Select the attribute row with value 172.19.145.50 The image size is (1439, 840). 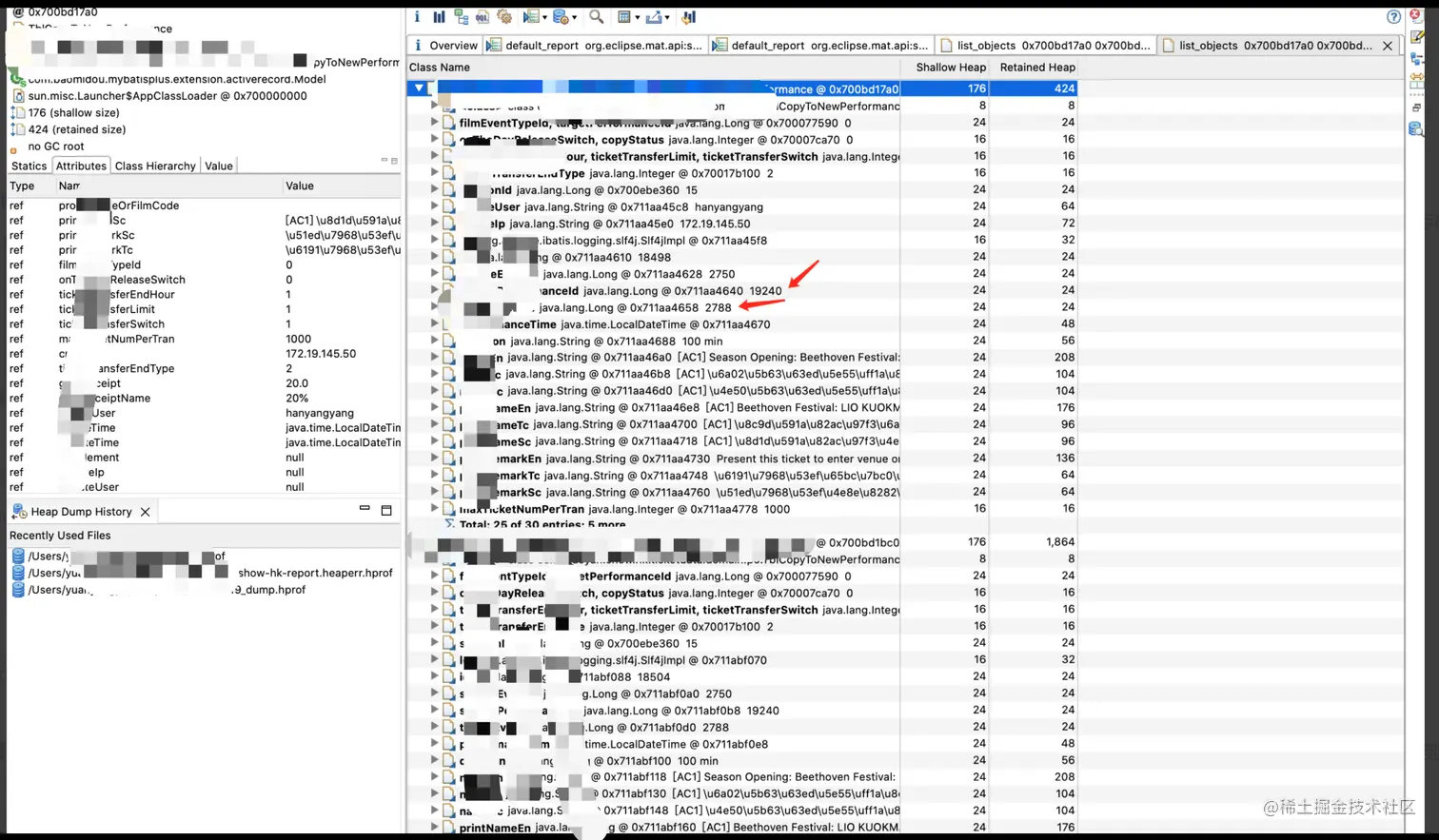204,353
